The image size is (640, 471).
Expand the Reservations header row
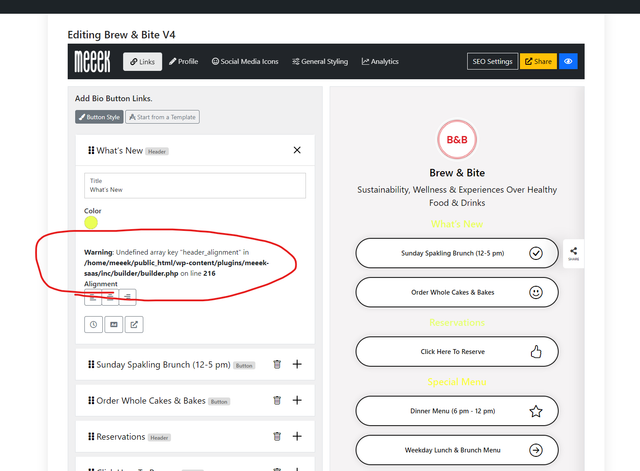[297, 436]
